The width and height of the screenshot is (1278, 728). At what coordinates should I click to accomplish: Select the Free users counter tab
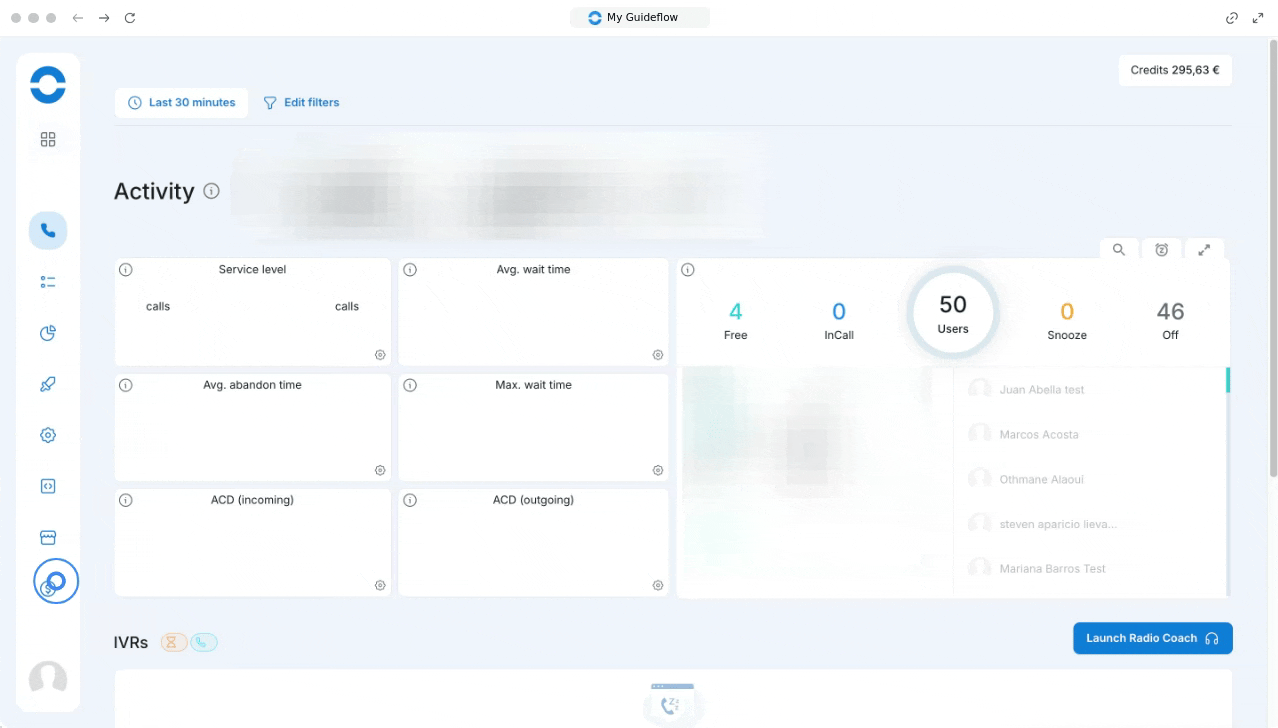tap(735, 321)
